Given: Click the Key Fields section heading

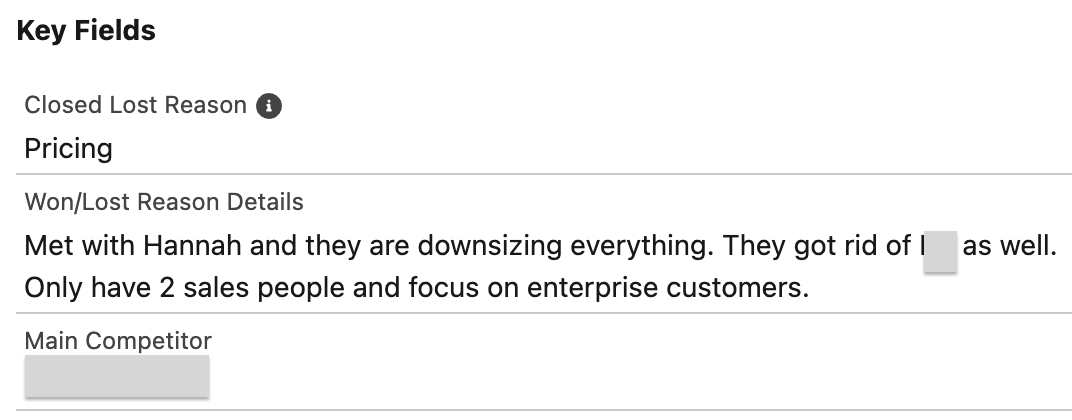Looking at the screenshot, I should [x=86, y=31].
